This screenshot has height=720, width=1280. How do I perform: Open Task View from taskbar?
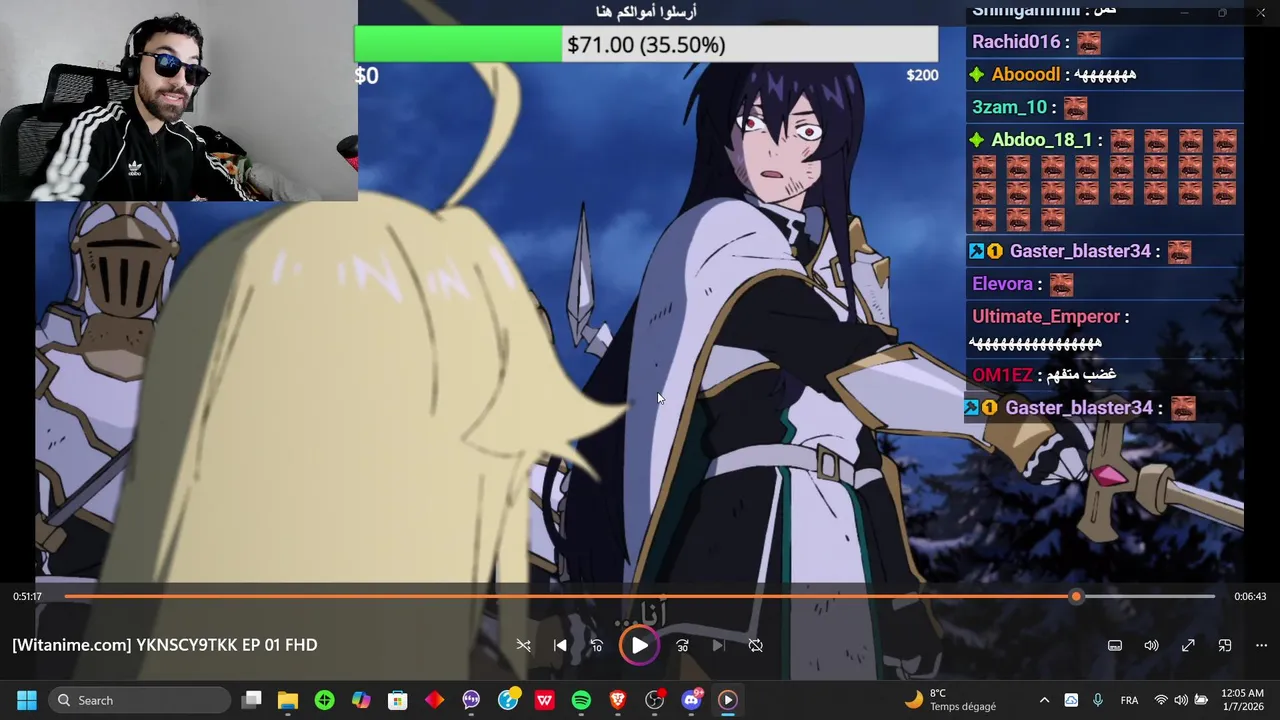(x=252, y=700)
